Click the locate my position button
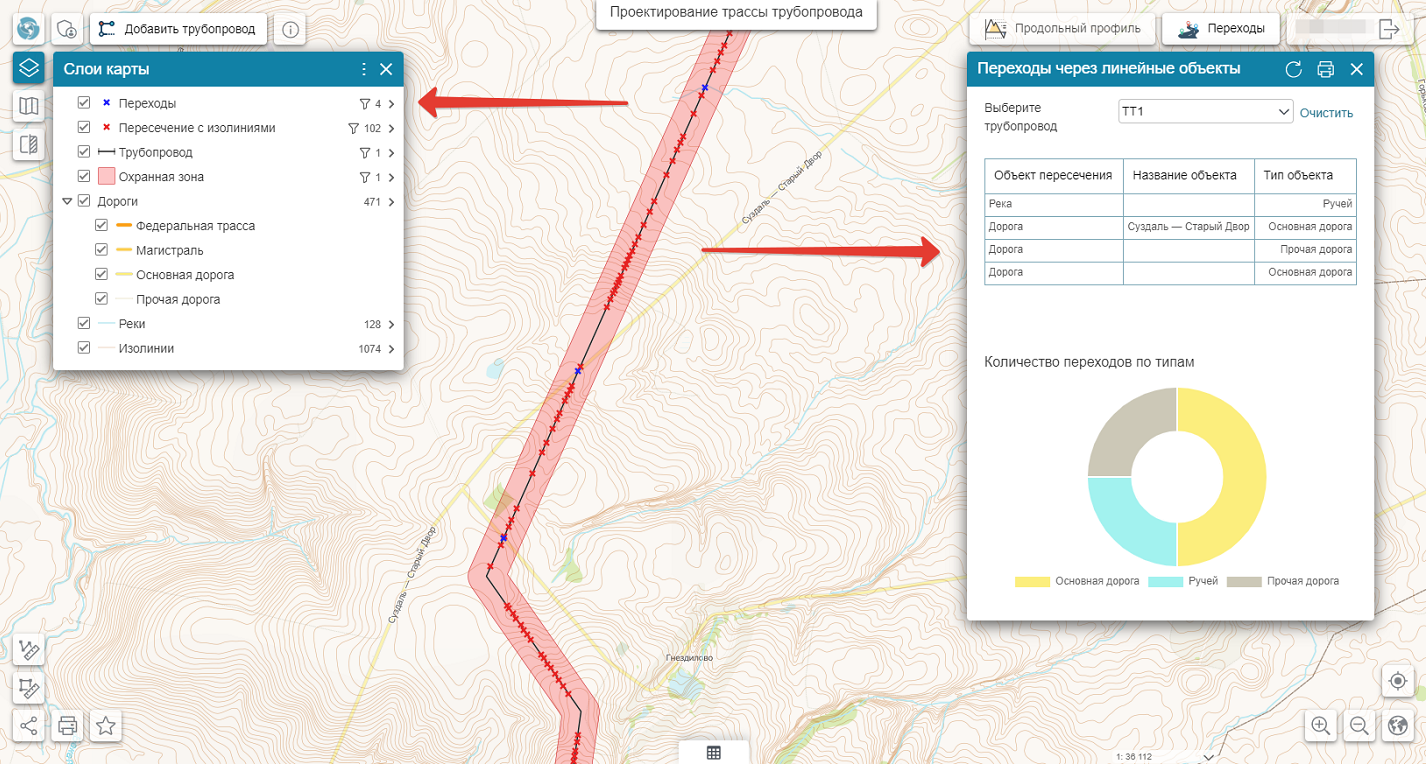This screenshot has height=764, width=1426. 1397,681
